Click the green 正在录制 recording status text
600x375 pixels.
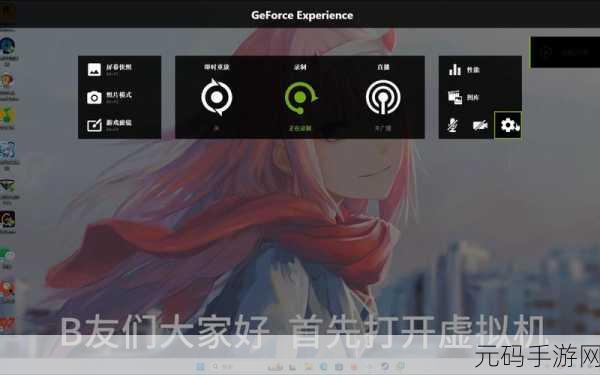pyautogui.click(x=300, y=128)
